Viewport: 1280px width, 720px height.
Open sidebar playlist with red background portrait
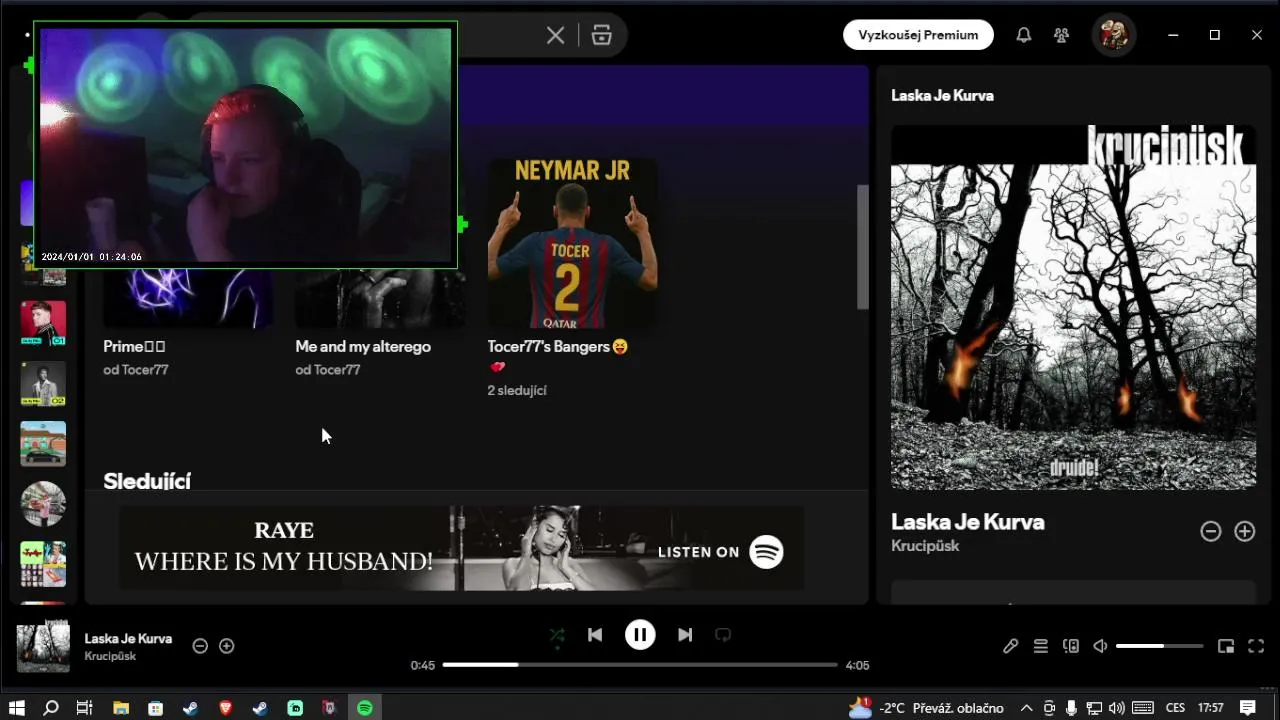[x=43, y=323]
